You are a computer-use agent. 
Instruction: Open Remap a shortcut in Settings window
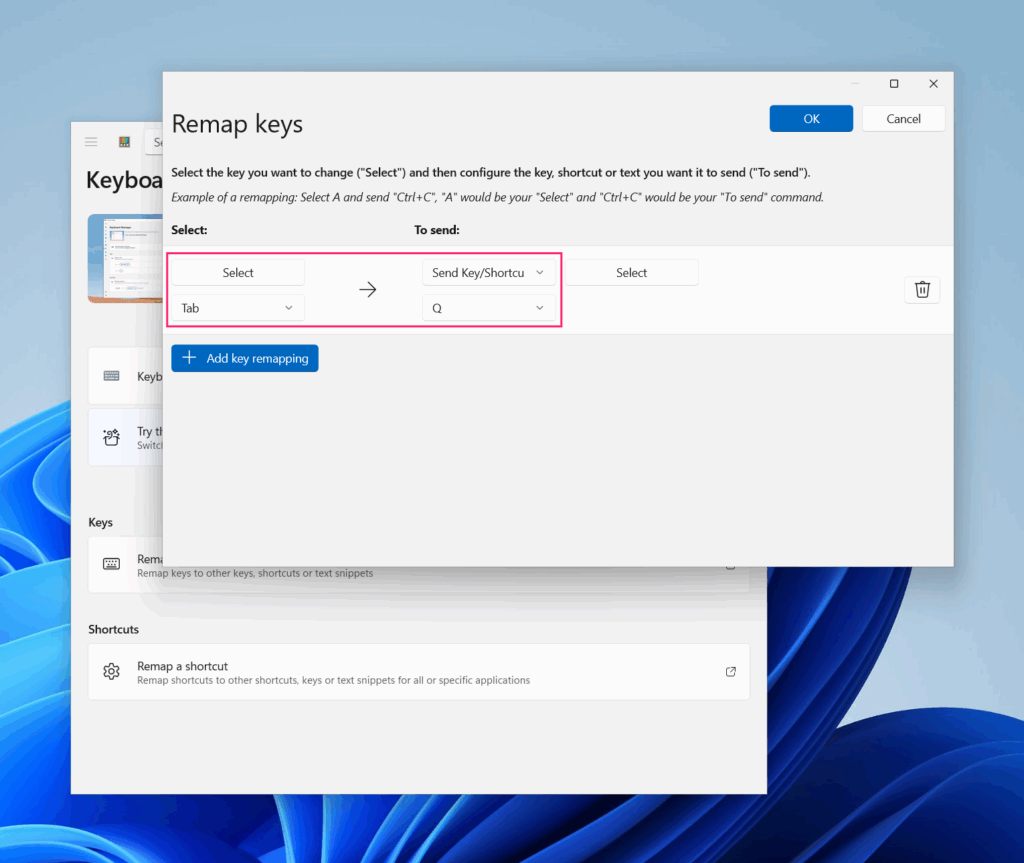click(x=419, y=672)
